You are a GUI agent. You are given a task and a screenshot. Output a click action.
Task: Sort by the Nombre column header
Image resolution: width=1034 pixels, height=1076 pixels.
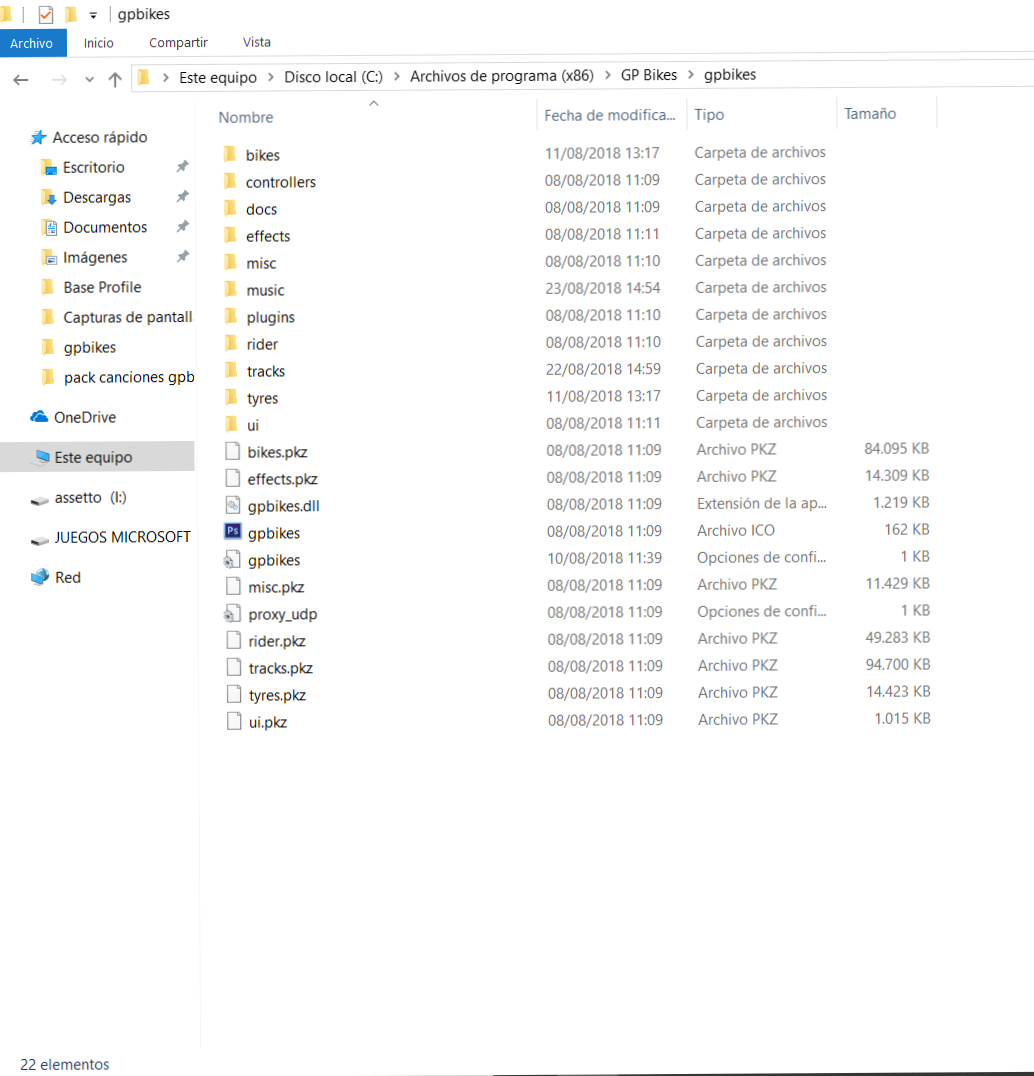pyautogui.click(x=246, y=117)
